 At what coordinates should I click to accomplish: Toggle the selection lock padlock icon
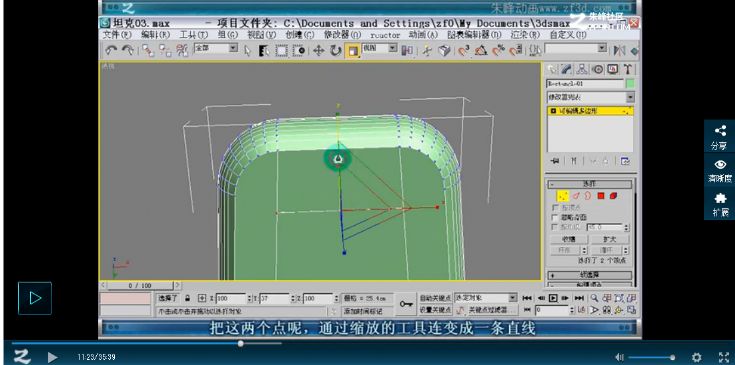(187, 298)
